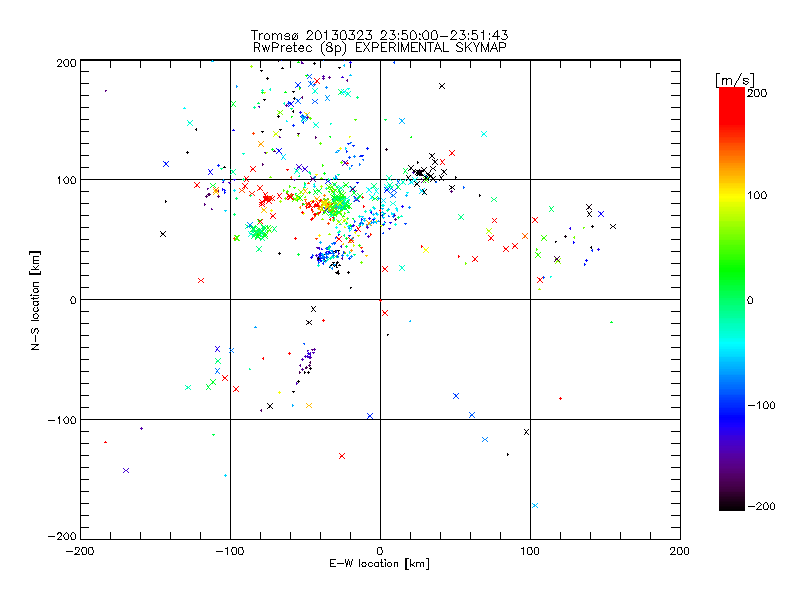Click the "E-W location [km]" axis label

[379, 563]
